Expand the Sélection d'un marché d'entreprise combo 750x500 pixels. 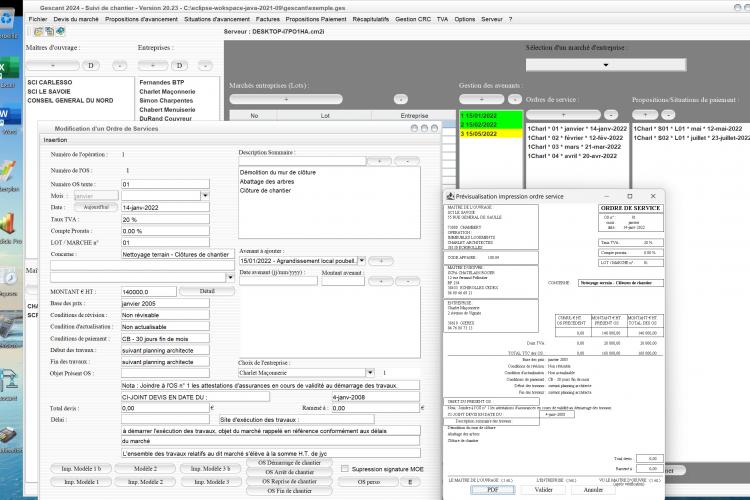tap(606, 65)
